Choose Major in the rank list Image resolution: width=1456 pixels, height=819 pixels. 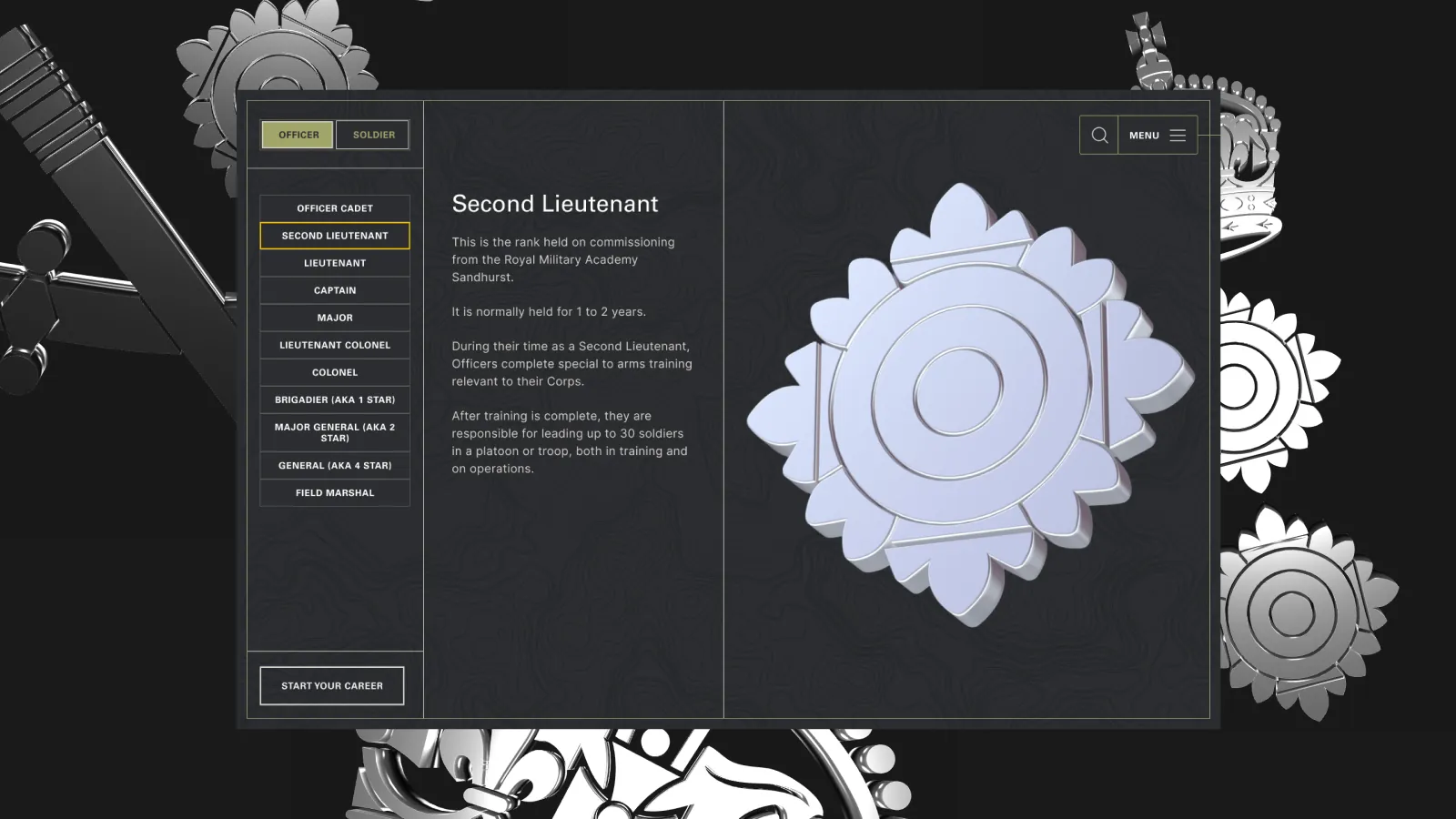click(x=335, y=318)
